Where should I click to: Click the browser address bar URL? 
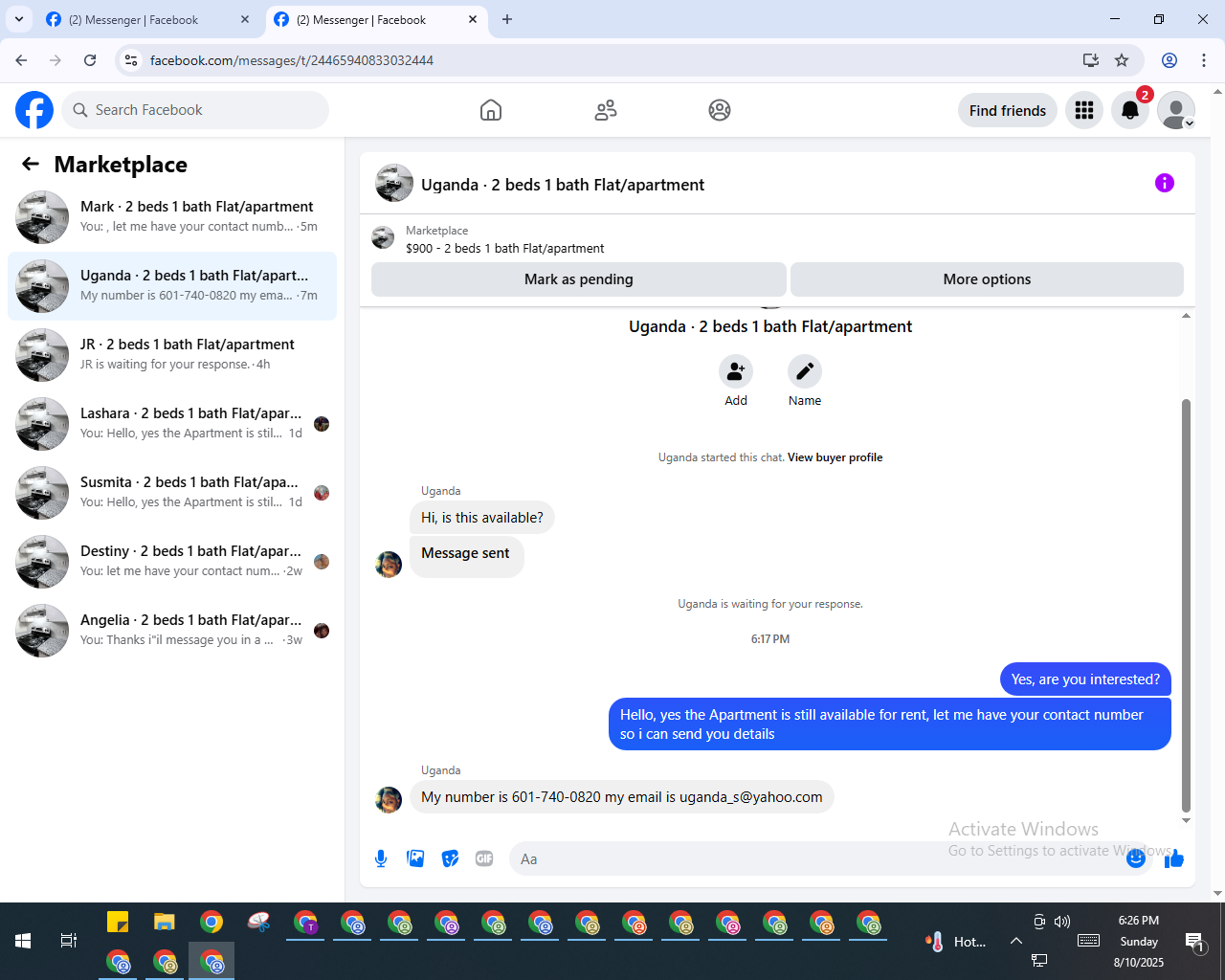(292, 60)
